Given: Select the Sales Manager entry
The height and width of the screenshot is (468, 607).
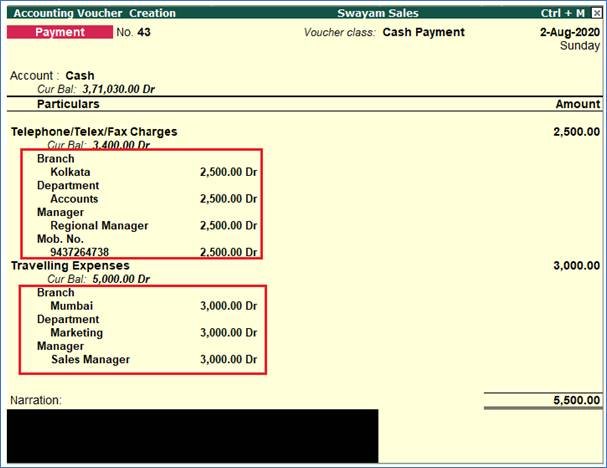Looking at the screenshot, I should (x=90, y=359).
